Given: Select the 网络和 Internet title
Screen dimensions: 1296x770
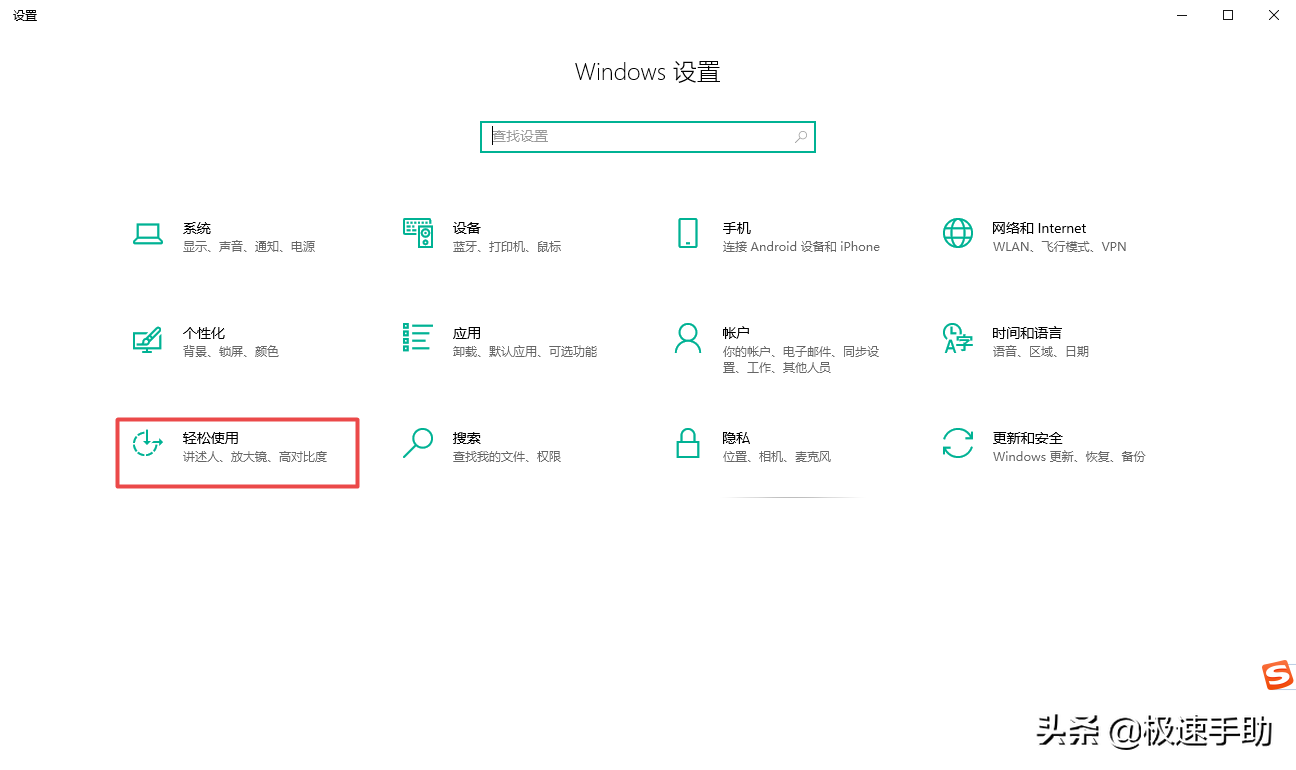Looking at the screenshot, I should click(x=1039, y=228).
